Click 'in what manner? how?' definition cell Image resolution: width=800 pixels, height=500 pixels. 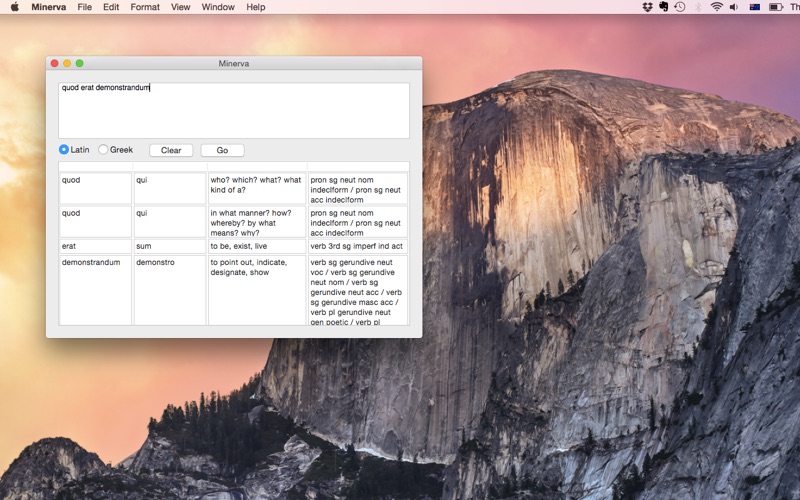pyautogui.click(x=257, y=221)
